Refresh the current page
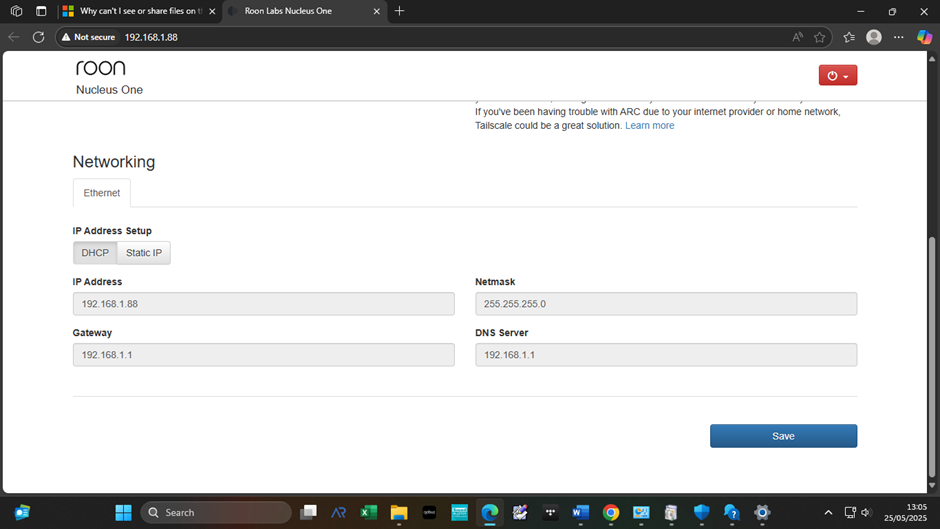 click(38, 37)
